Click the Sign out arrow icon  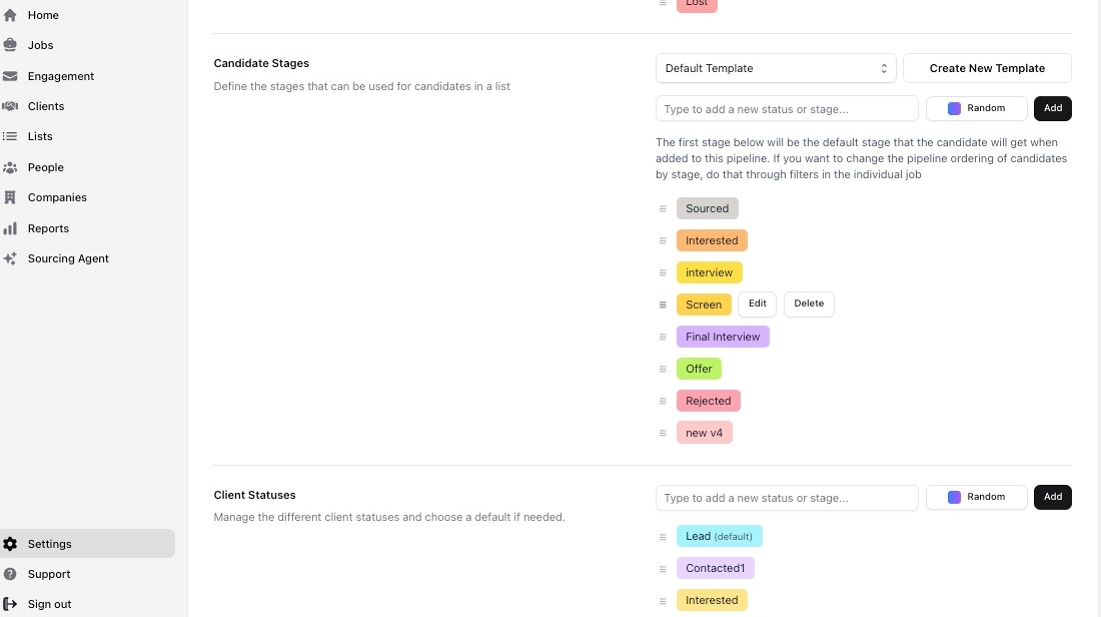(x=11, y=604)
